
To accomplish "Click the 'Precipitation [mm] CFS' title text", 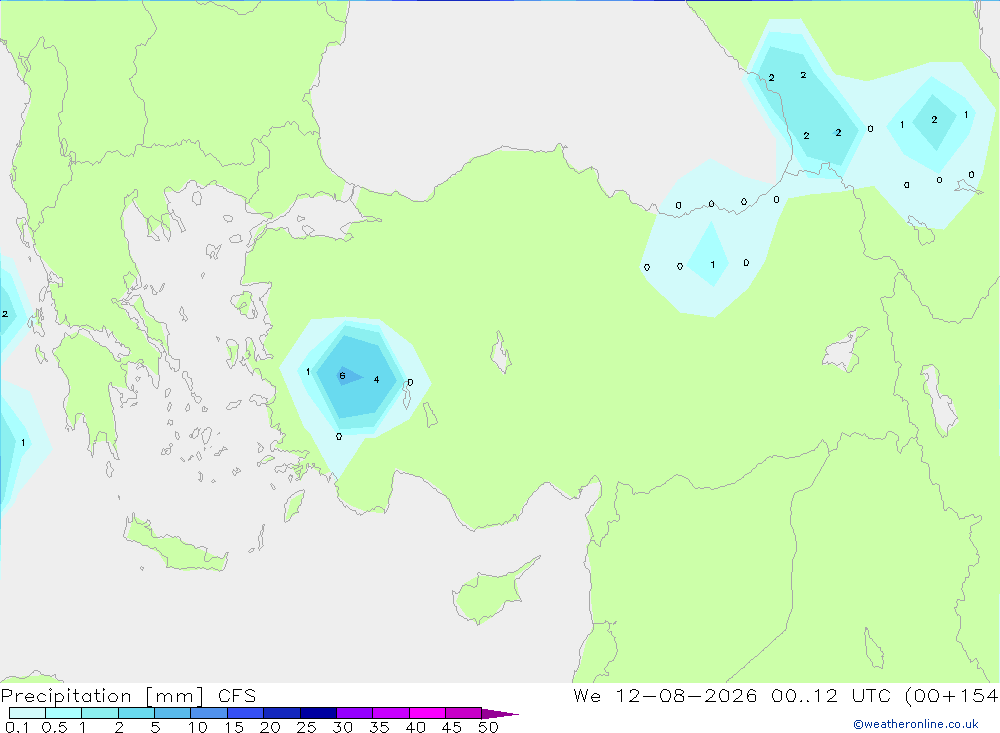I will [128, 696].
